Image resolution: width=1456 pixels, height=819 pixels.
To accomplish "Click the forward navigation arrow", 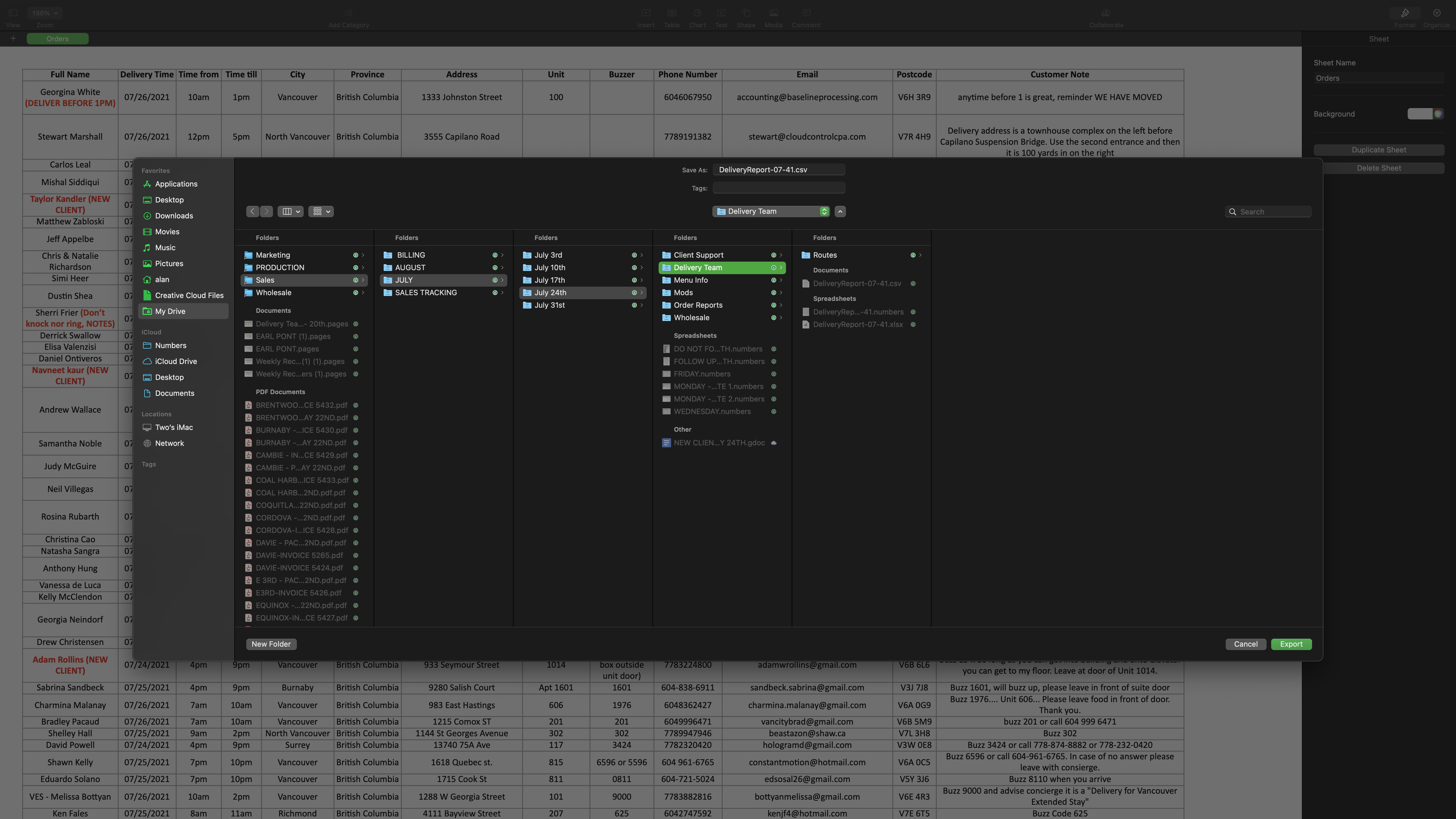I will 267,211.
